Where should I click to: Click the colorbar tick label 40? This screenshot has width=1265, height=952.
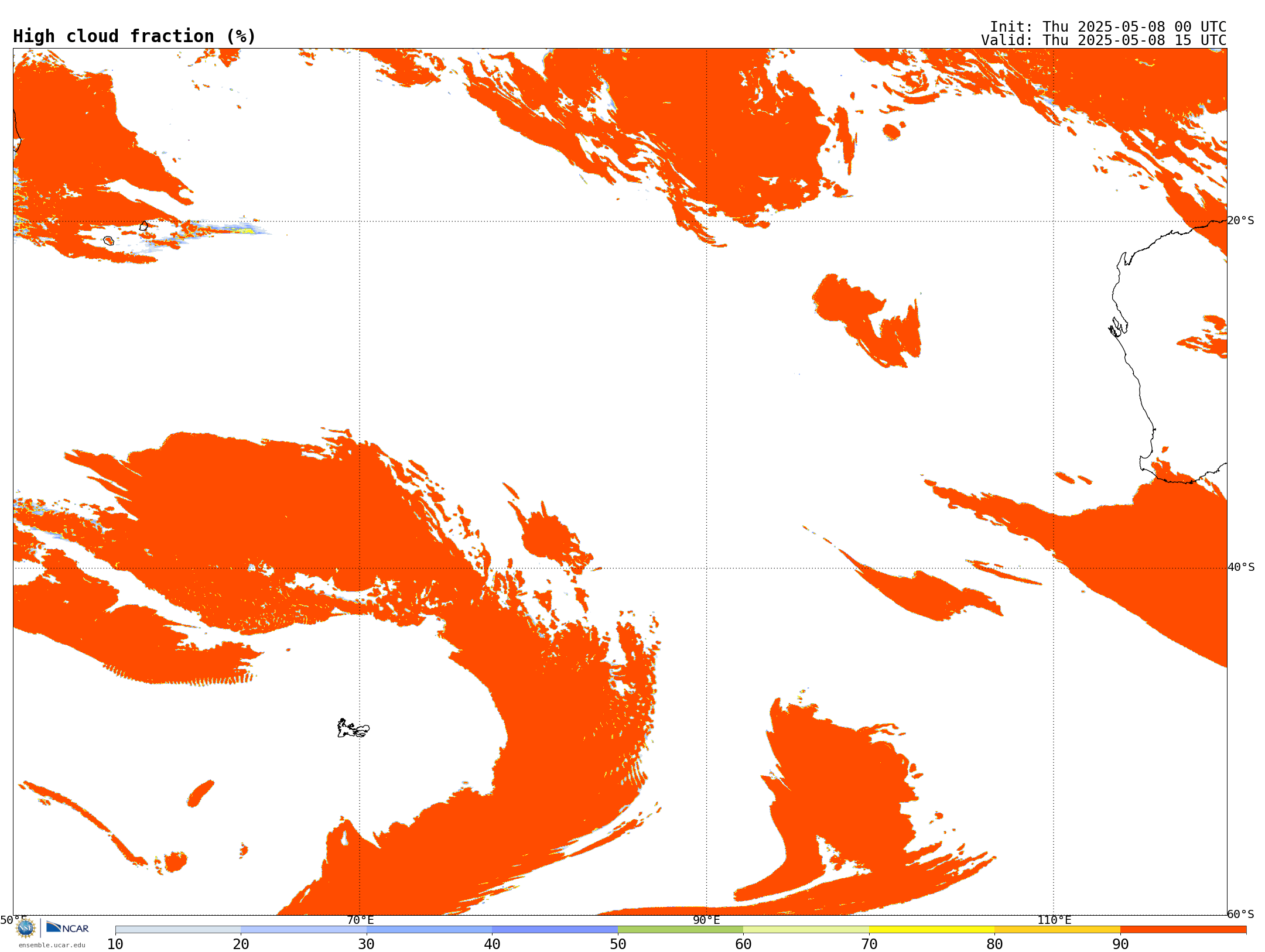point(492,944)
